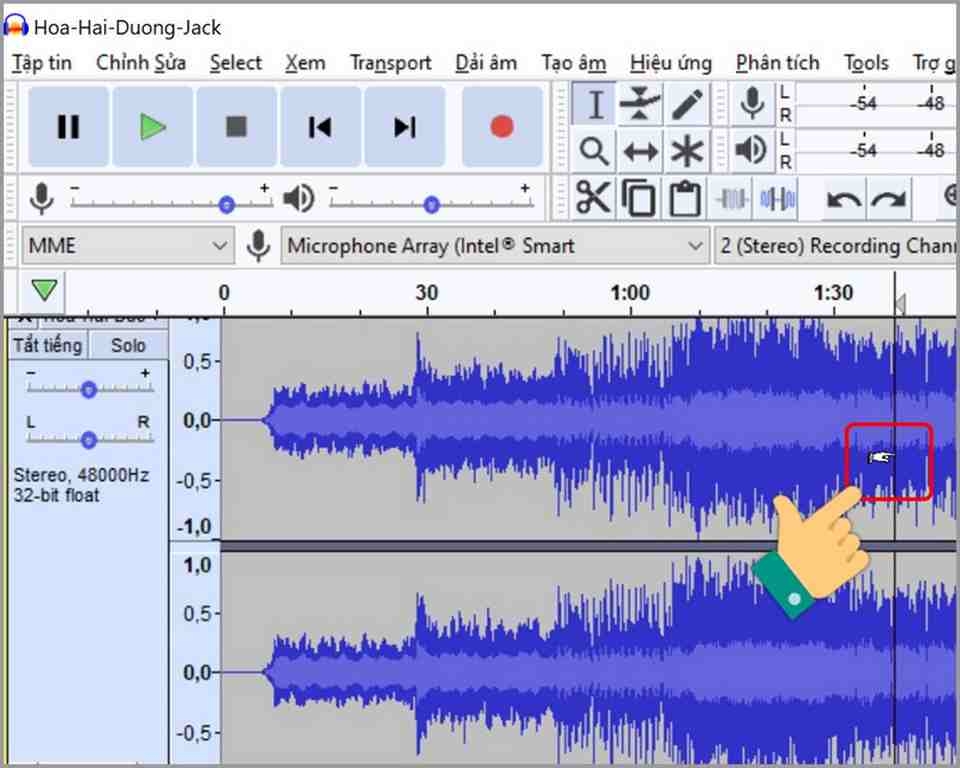Viewport: 960px width, 768px height.
Task: Activate the Draw tool pencil icon
Action: point(688,102)
